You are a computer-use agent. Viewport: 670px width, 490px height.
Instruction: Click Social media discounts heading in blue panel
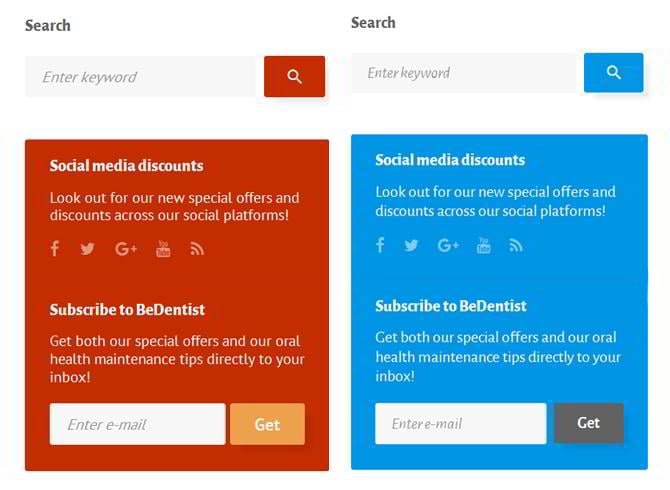pyautogui.click(x=450, y=160)
